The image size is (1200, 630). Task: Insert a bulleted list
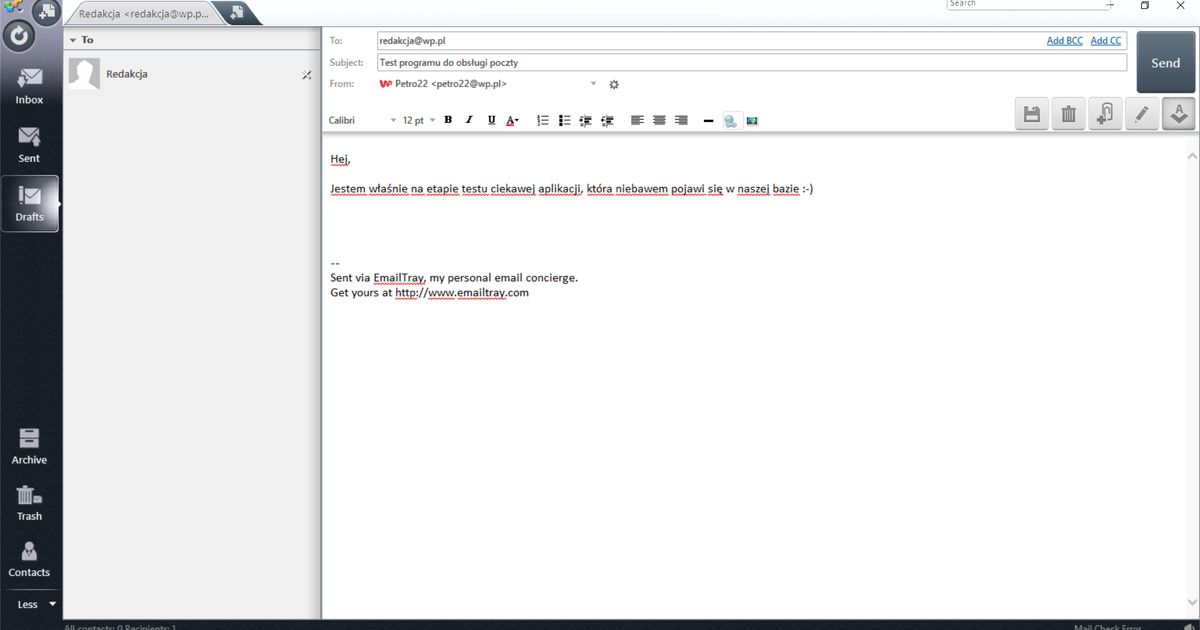(564, 120)
